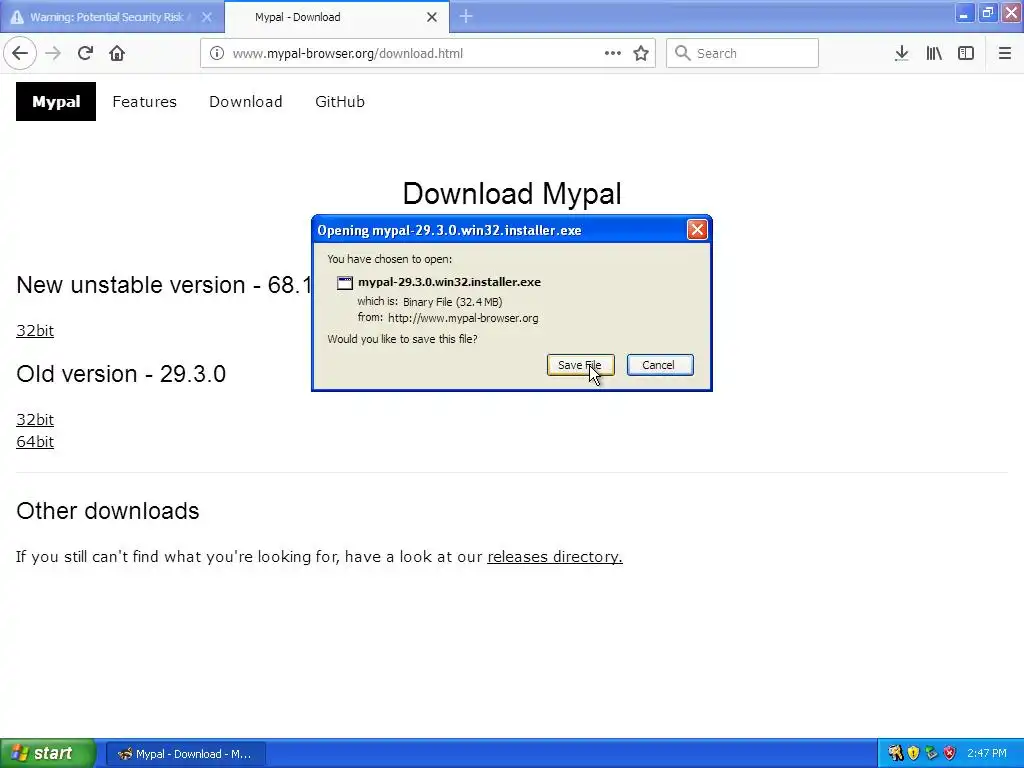Click the network connection tray icon
1024x768 pixels.
click(932, 753)
